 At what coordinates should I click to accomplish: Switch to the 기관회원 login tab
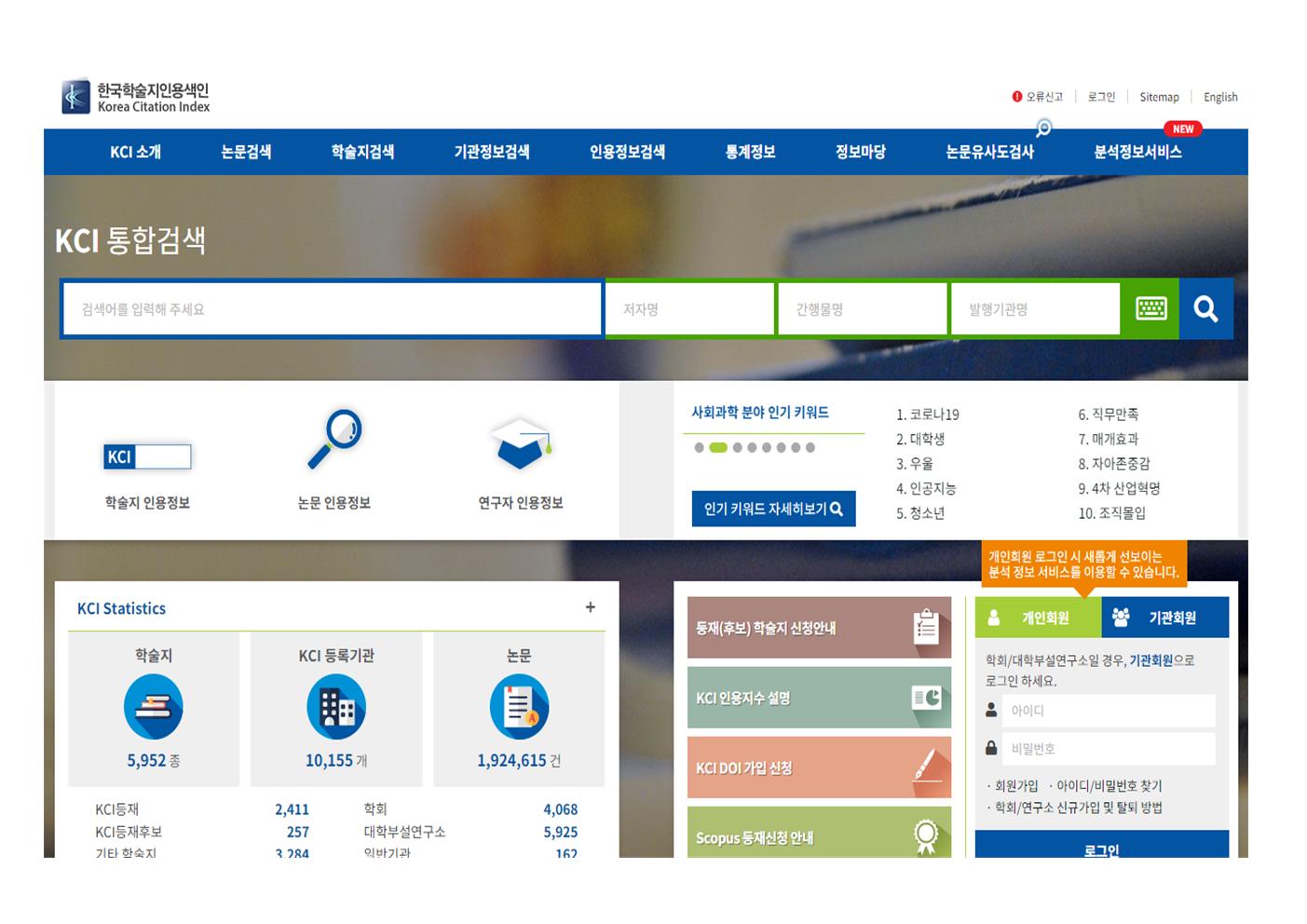pyautogui.click(x=1164, y=618)
